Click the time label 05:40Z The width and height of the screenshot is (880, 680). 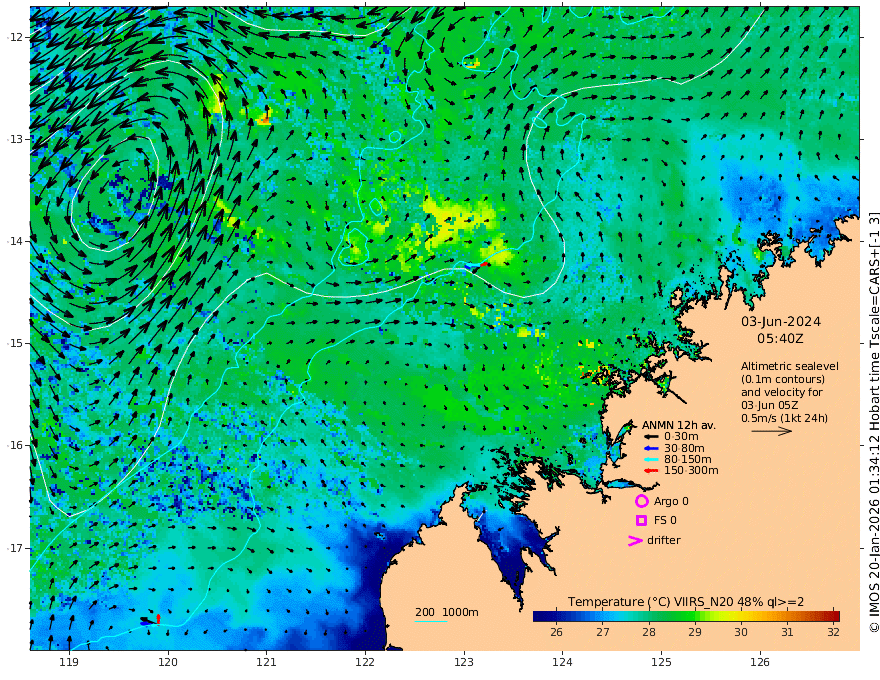(x=780, y=339)
